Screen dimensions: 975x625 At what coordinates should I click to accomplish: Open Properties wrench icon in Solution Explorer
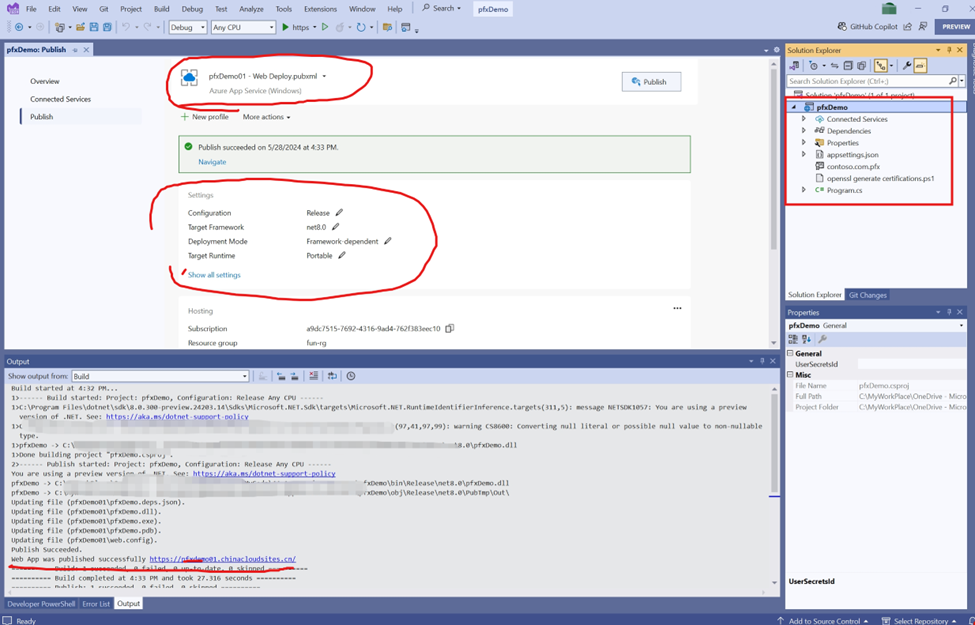(906, 66)
